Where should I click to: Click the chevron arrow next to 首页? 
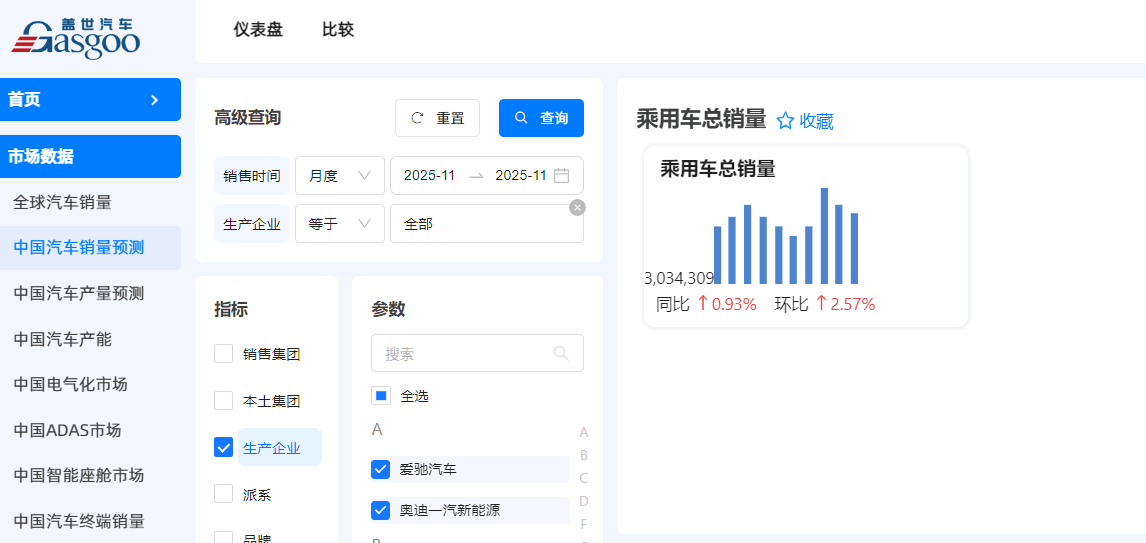154,100
